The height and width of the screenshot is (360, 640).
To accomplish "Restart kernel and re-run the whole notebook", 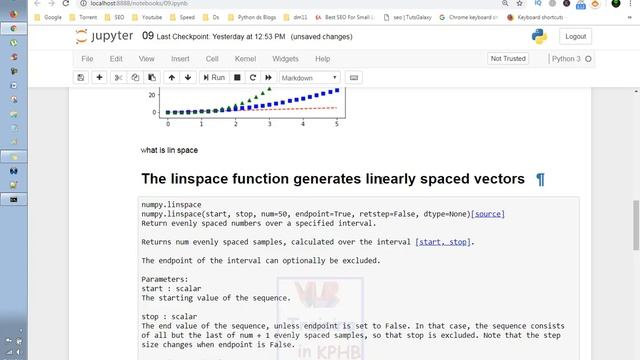I will [268, 78].
